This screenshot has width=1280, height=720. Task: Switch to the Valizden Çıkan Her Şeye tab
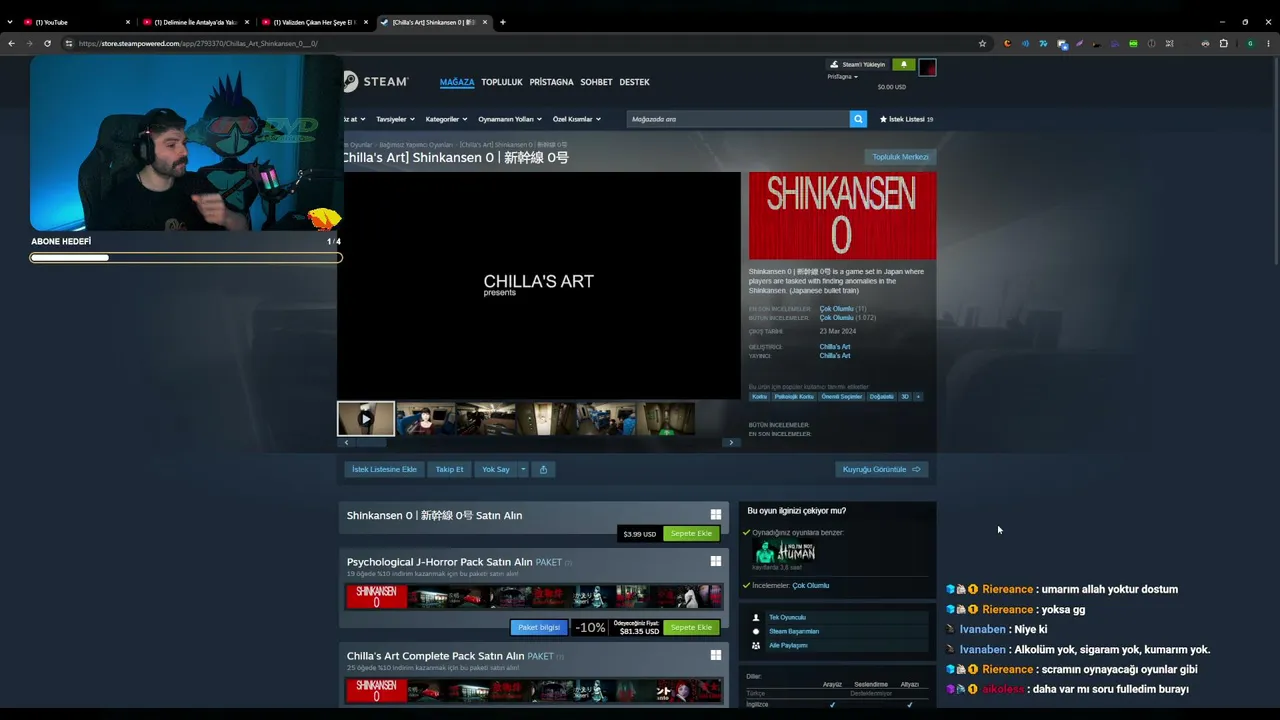pos(314,22)
